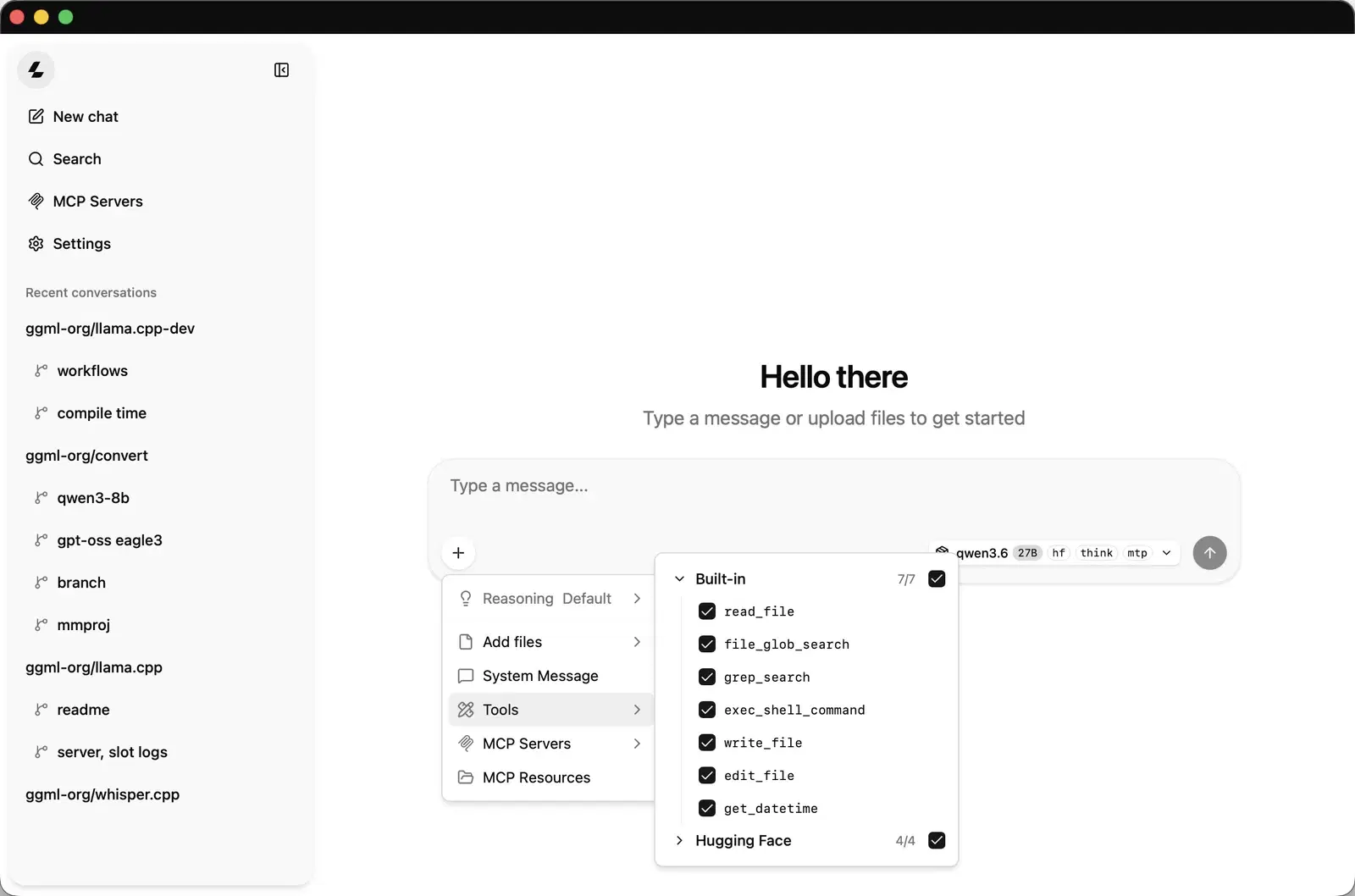Viewport: 1355px width, 896px height.
Task: Toggle all Hugging Face tools checkbox
Action: click(x=937, y=841)
